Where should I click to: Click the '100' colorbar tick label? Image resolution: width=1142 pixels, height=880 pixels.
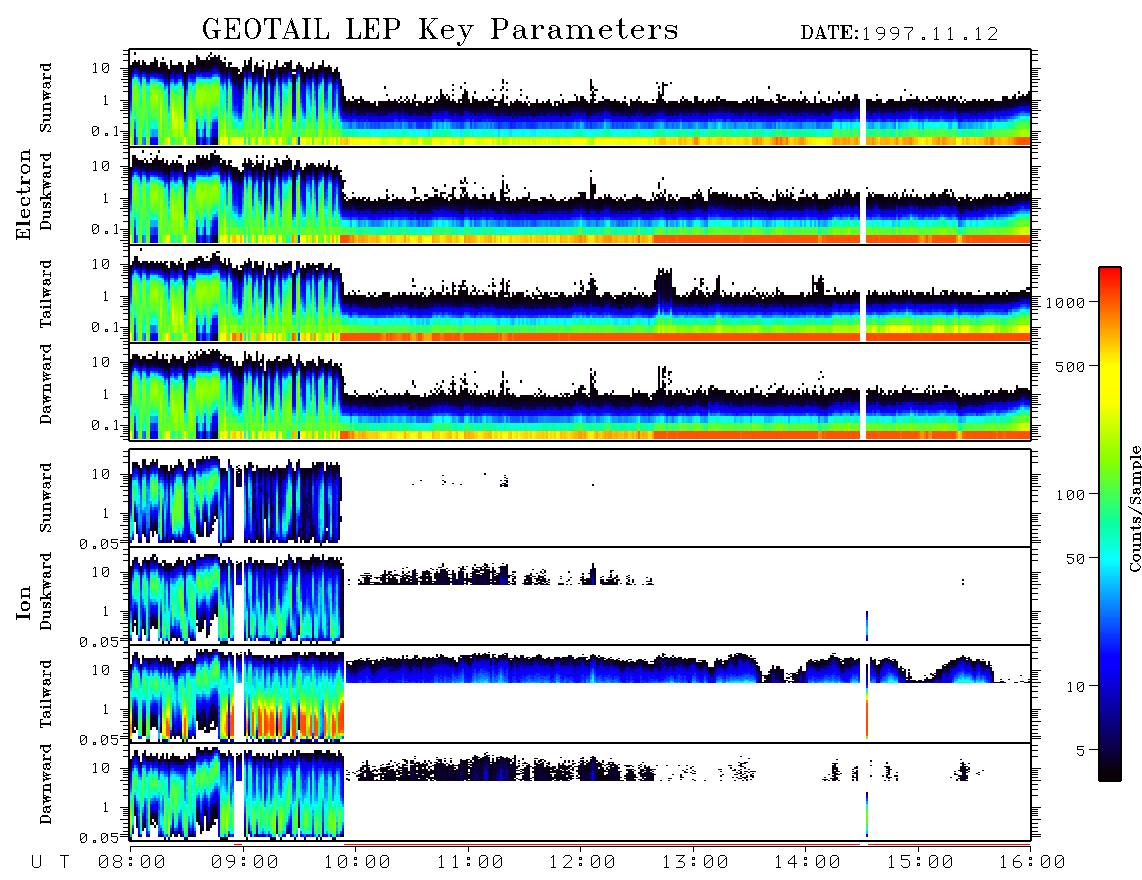click(1070, 495)
